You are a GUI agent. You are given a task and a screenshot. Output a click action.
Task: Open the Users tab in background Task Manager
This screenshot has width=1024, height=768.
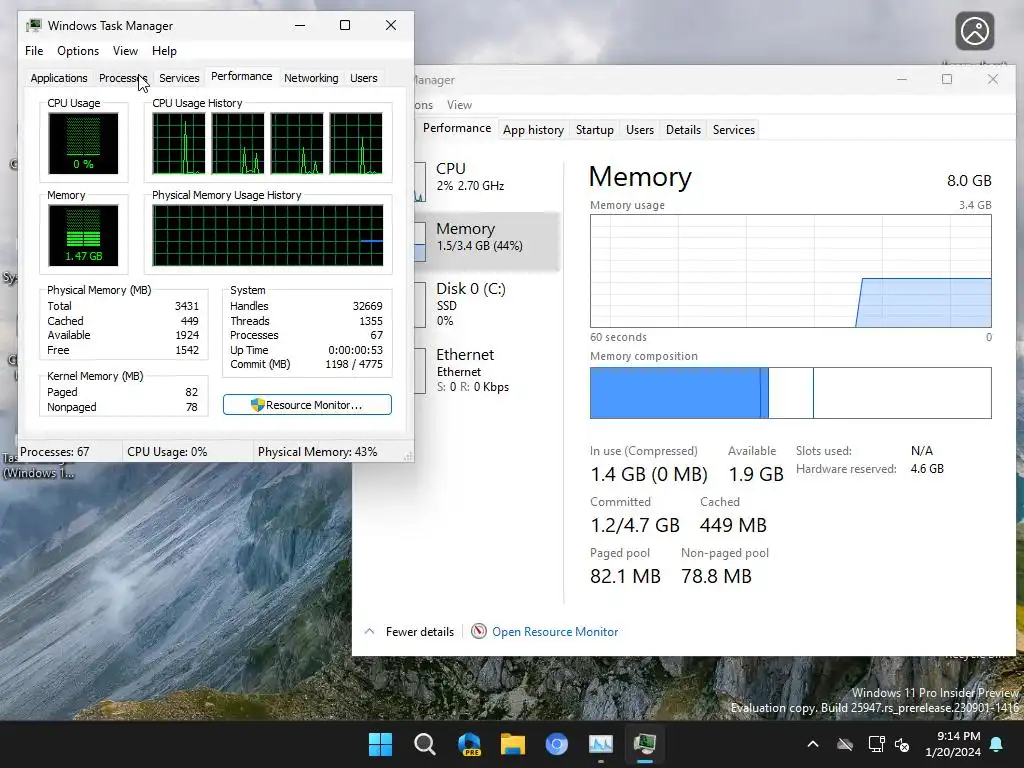click(x=639, y=129)
